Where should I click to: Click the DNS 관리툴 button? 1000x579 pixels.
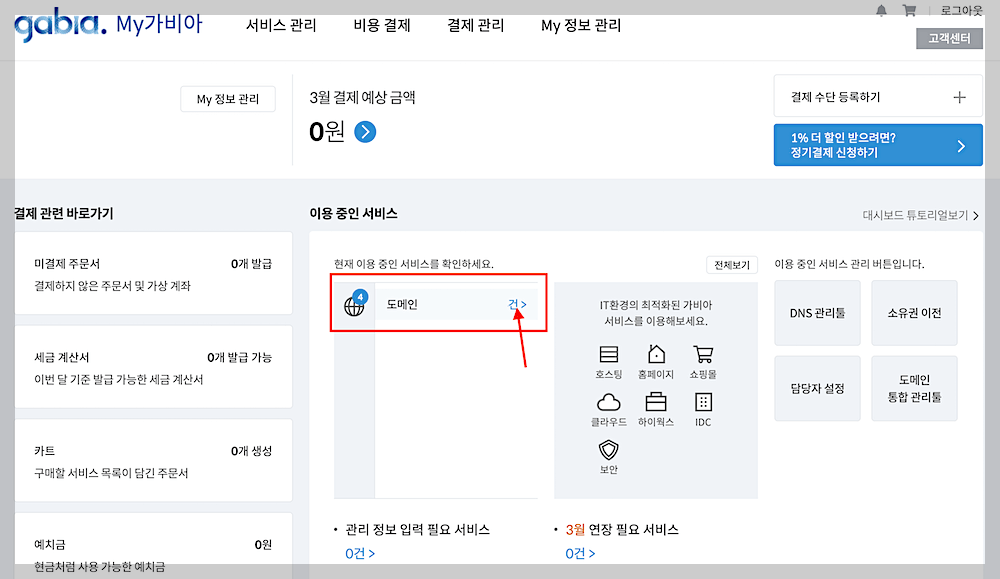[816, 312]
